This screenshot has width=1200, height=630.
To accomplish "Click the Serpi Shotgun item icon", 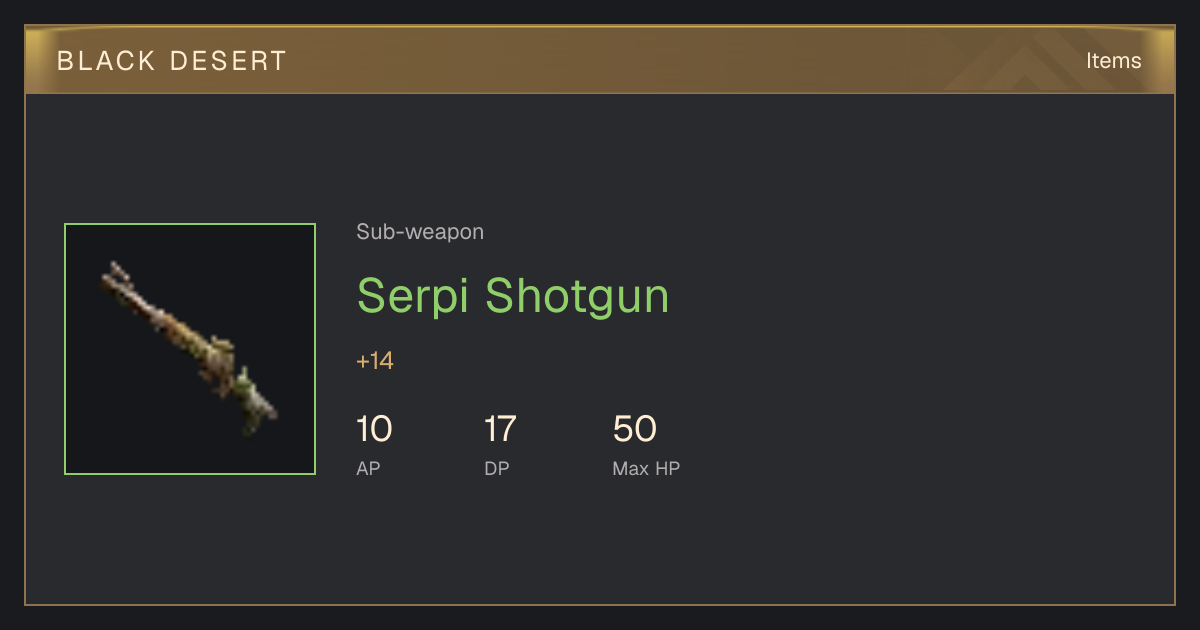I will tap(190, 349).
